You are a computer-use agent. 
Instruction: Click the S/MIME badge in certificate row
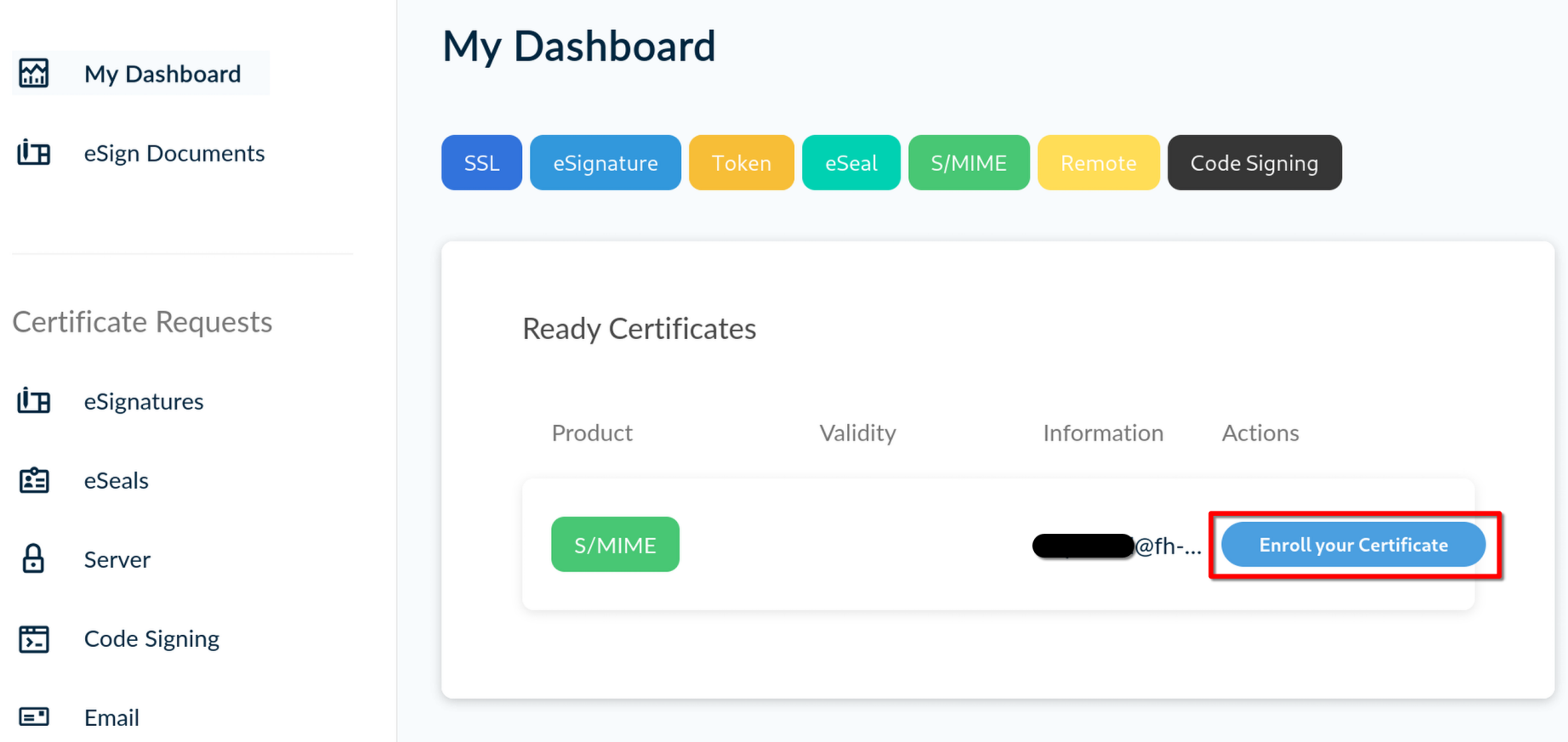coord(615,545)
